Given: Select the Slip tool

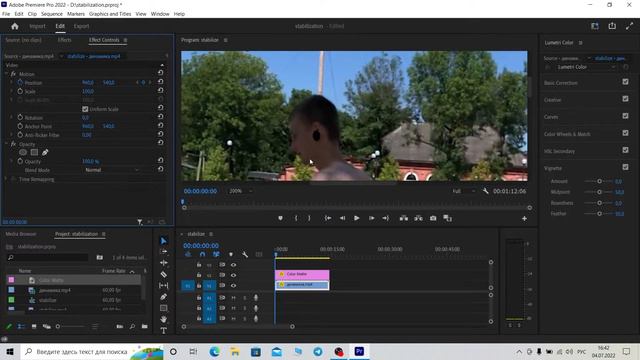Looking at the screenshot, I should tap(163, 285).
